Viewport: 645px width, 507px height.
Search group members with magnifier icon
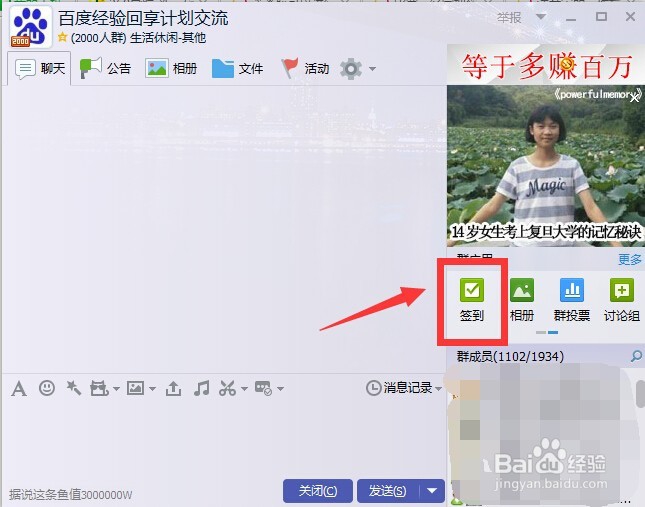point(636,356)
